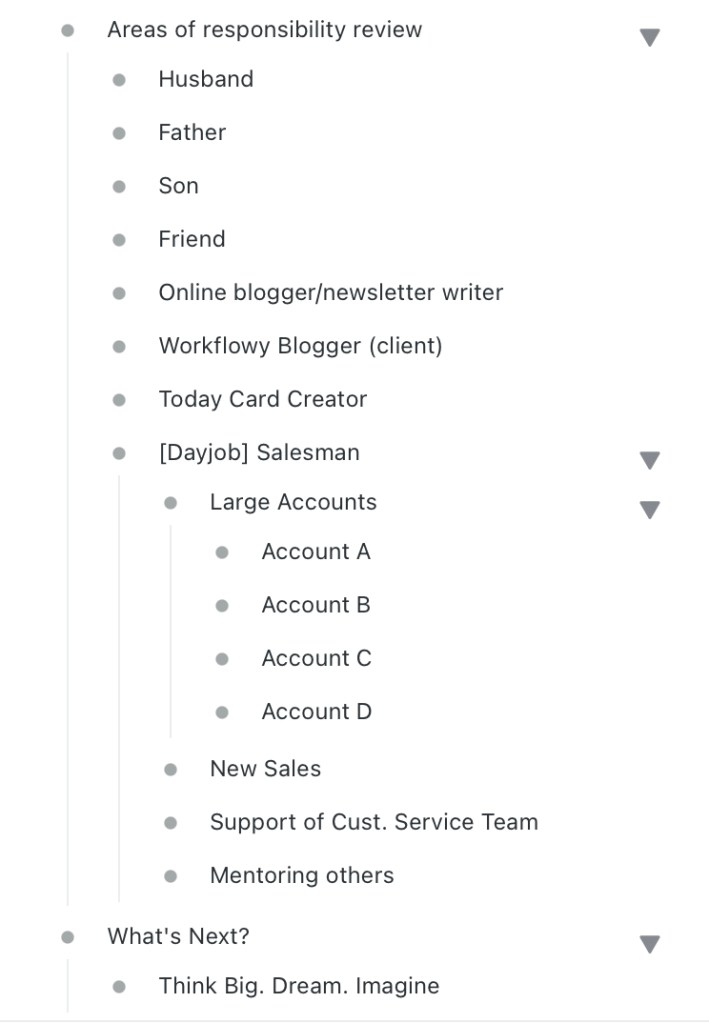709x1023 pixels.
Task: Open Account A using its bullet
Action: coord(222,552)
